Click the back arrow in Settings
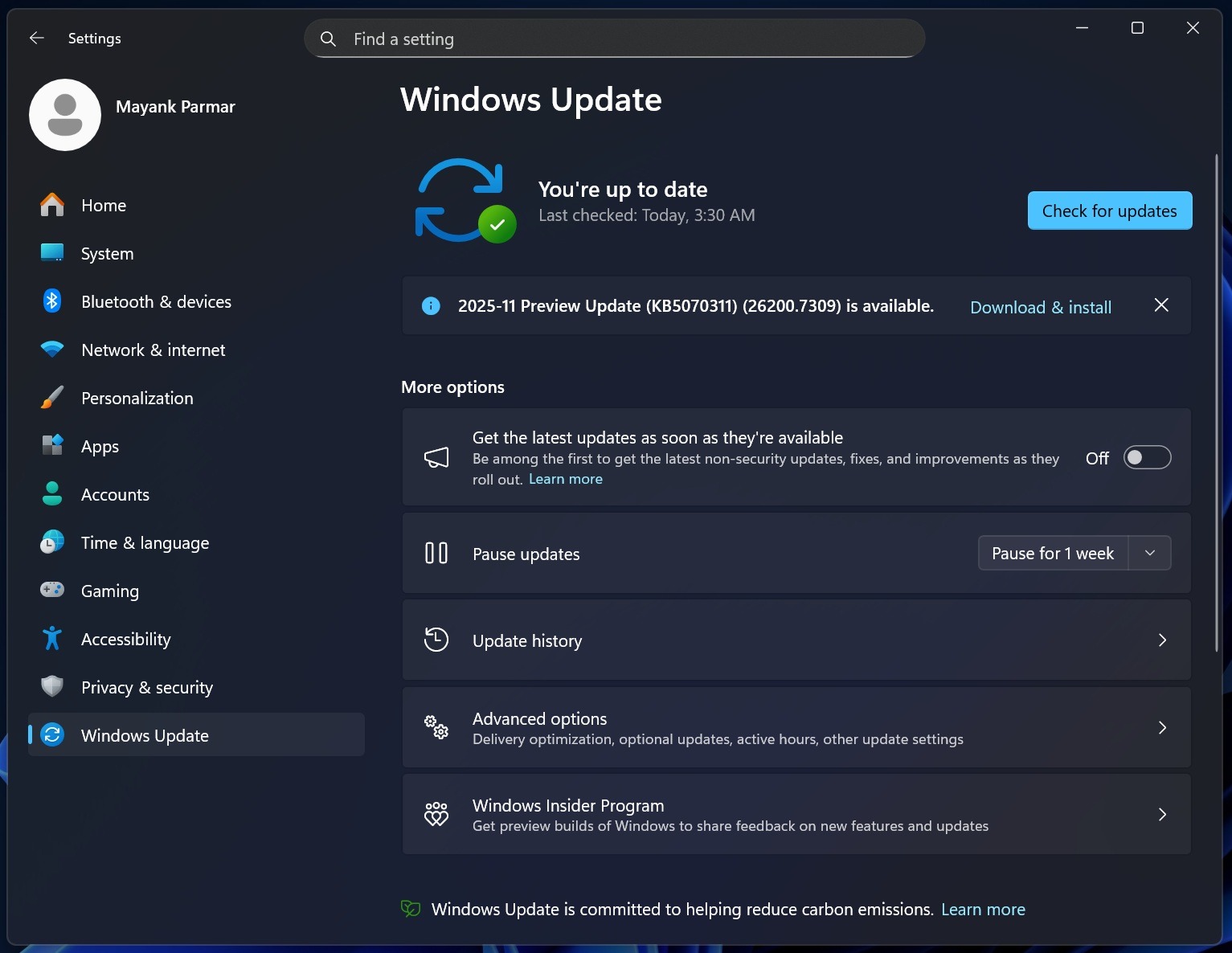The height and width of the screenshot is (953, 1232). tap(36, 38)
